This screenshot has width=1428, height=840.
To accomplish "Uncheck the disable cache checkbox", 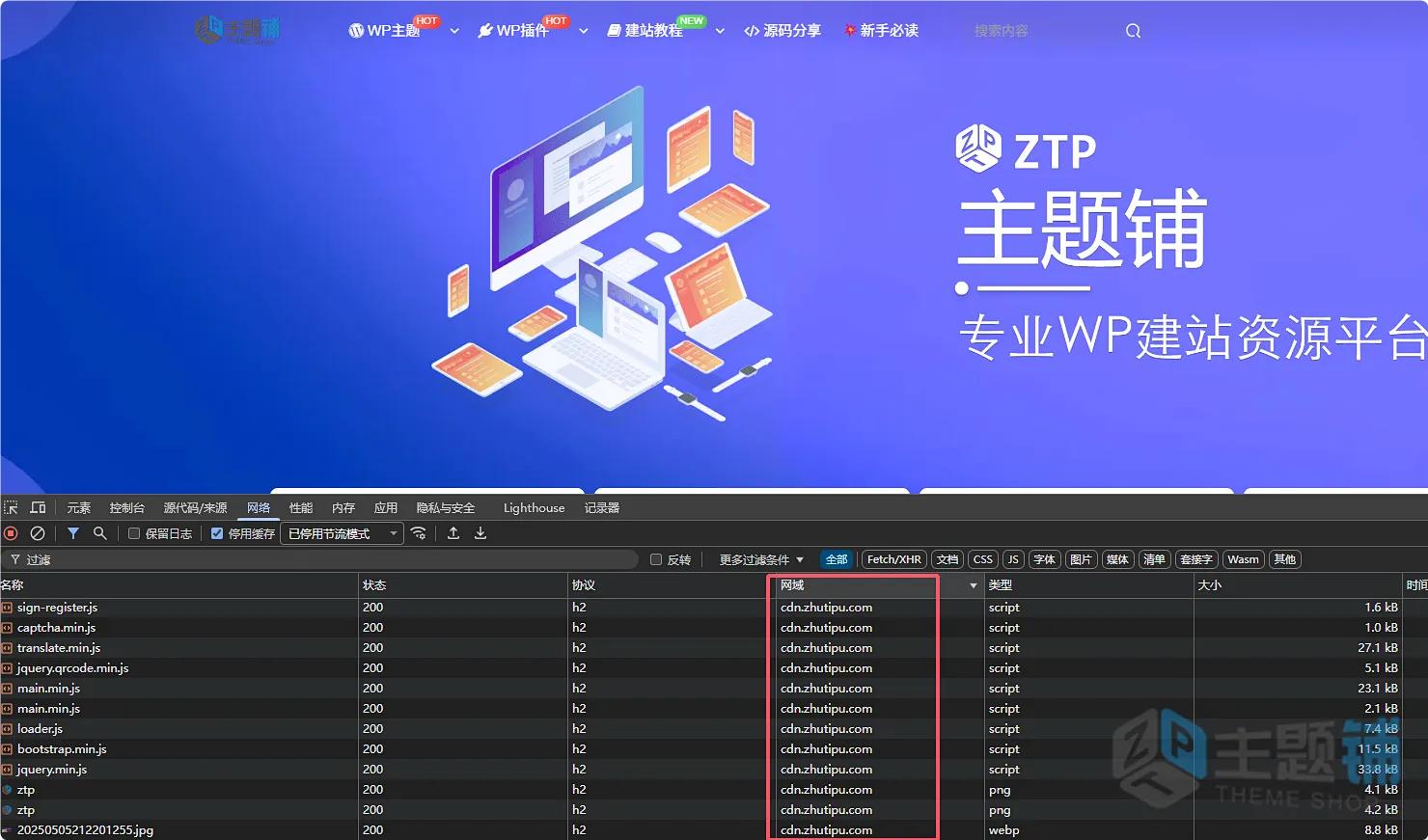I will (x=217, y=533).
